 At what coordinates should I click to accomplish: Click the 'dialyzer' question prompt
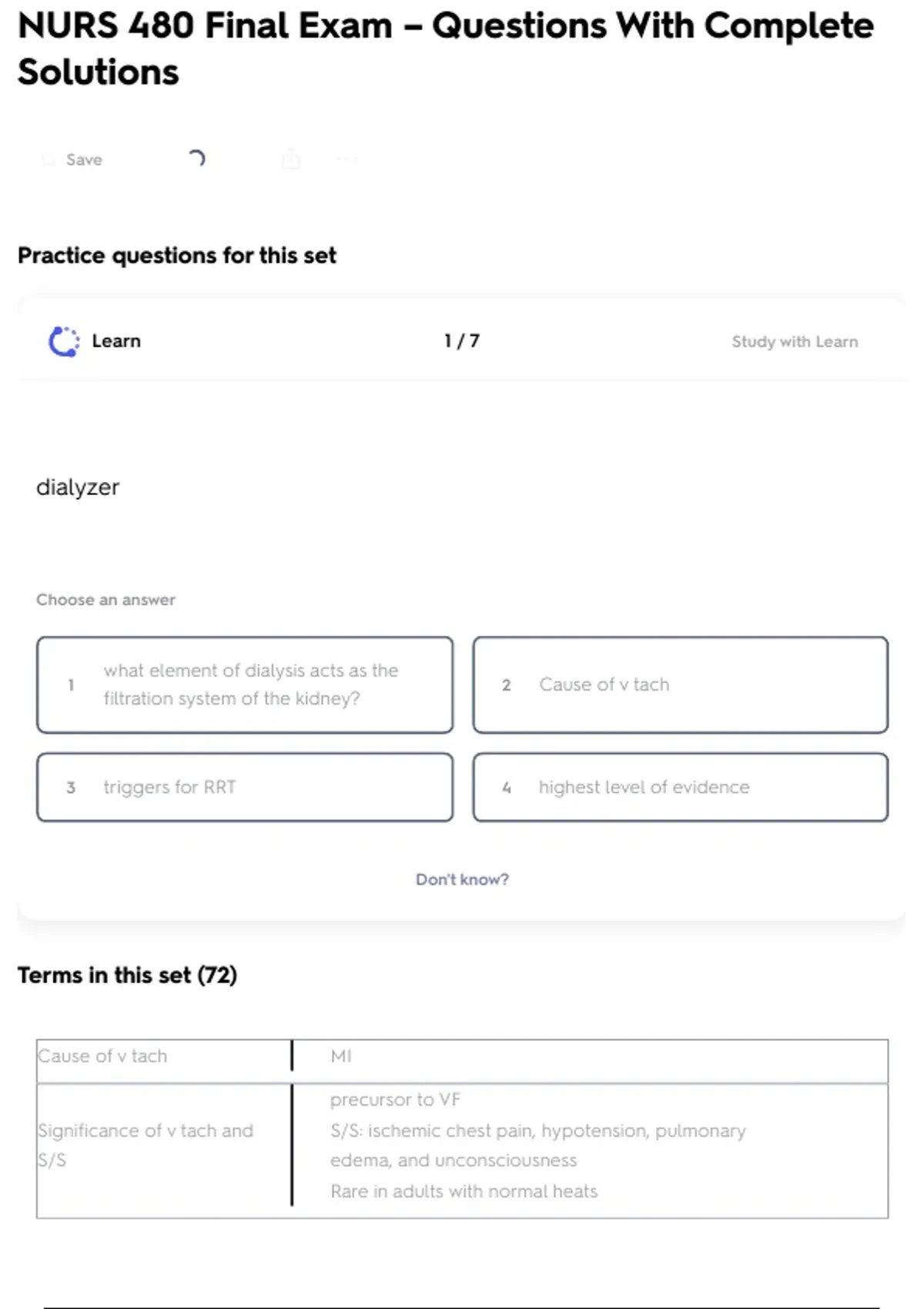point(78,487)
